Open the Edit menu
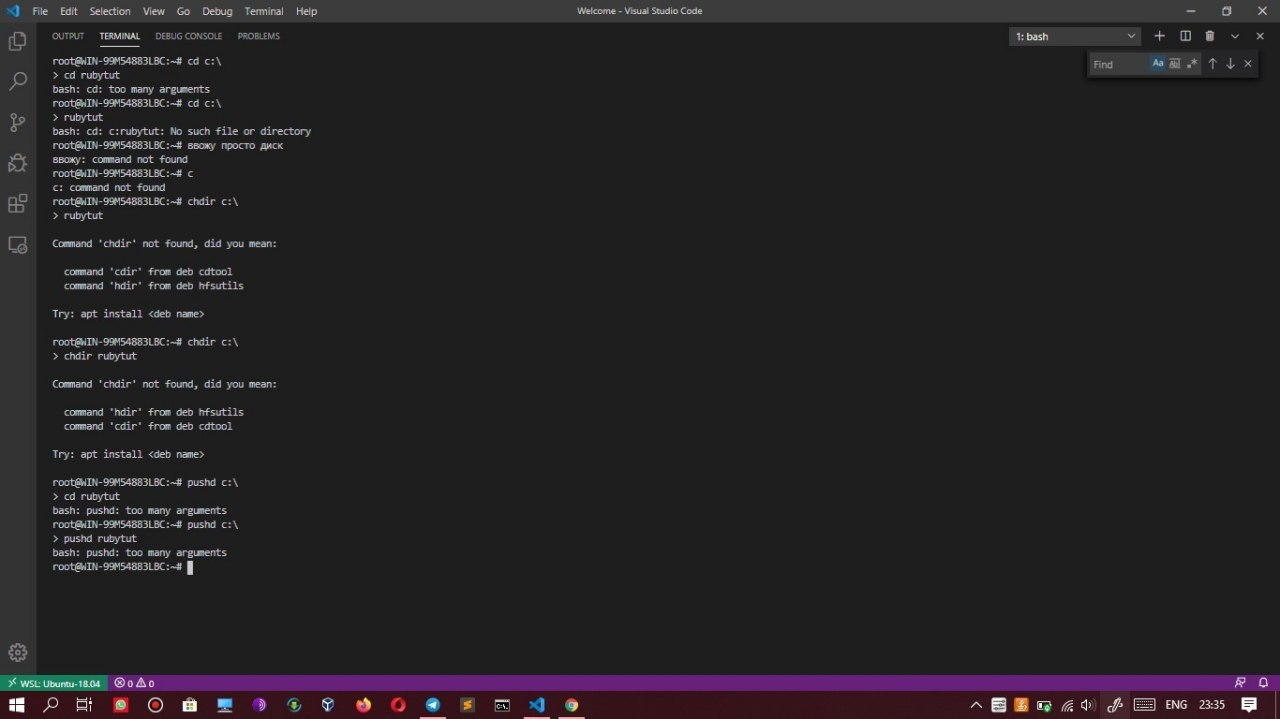The width and height of the screenshot is (1280, 719). point(68,11)
